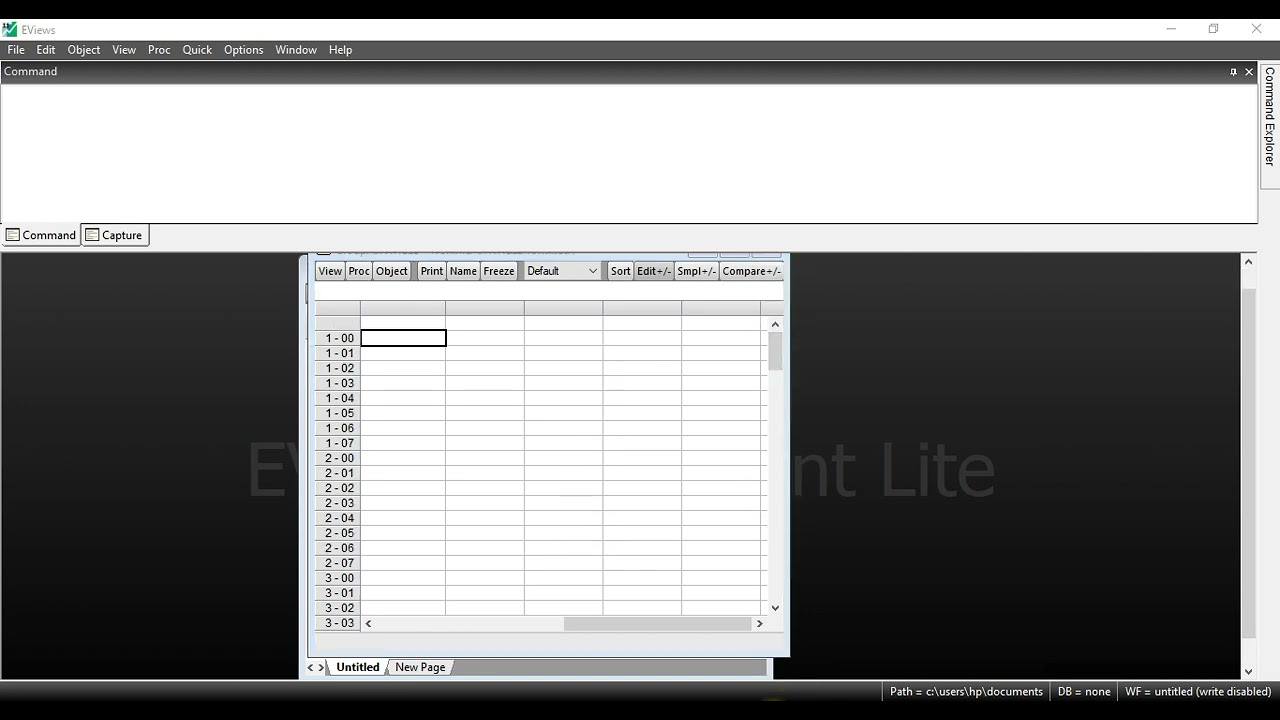Open the Options menu
1280x720 pixels.
click(x=243, y=50)
